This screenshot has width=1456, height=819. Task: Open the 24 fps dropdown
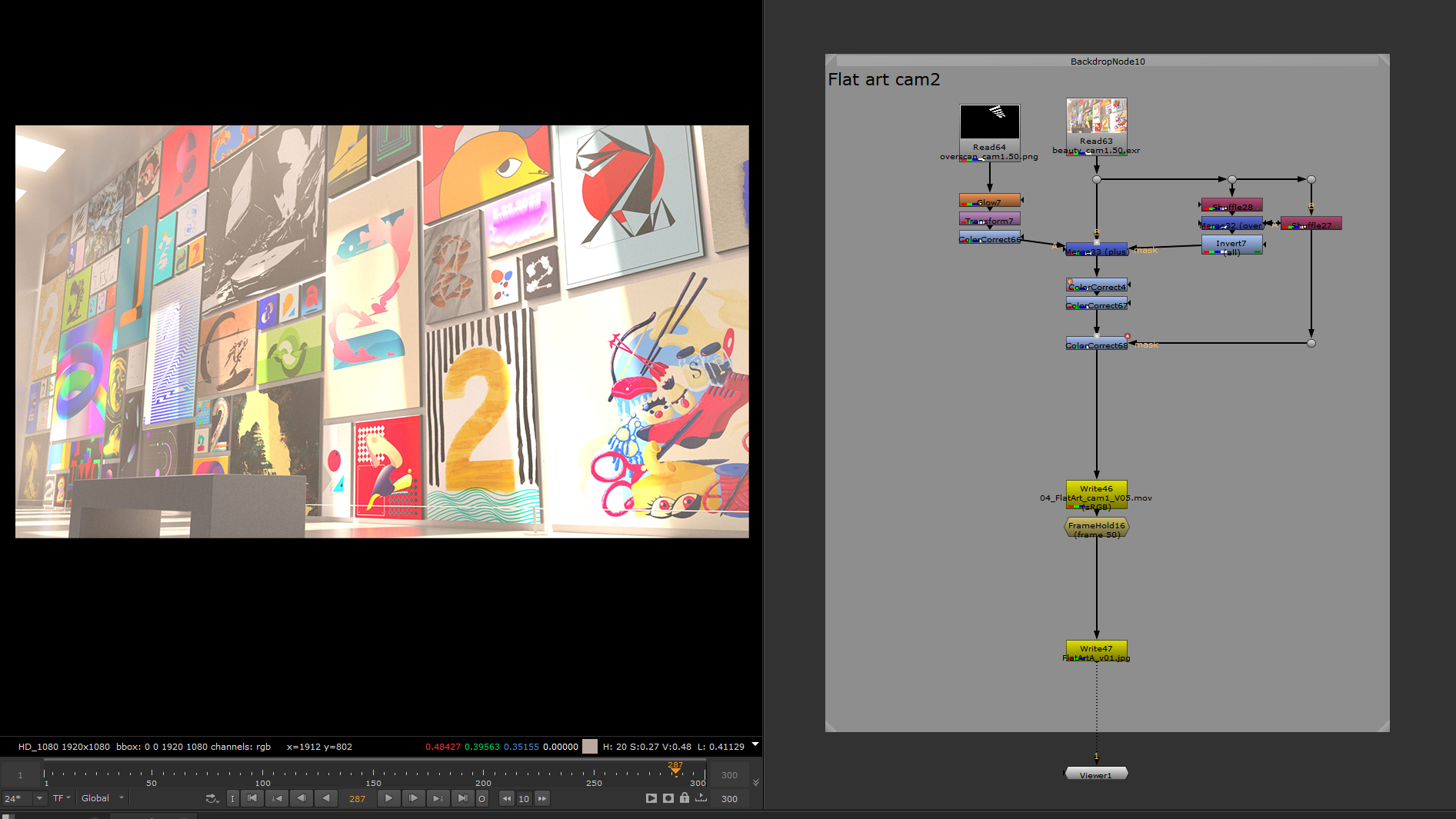pos(24,798)
